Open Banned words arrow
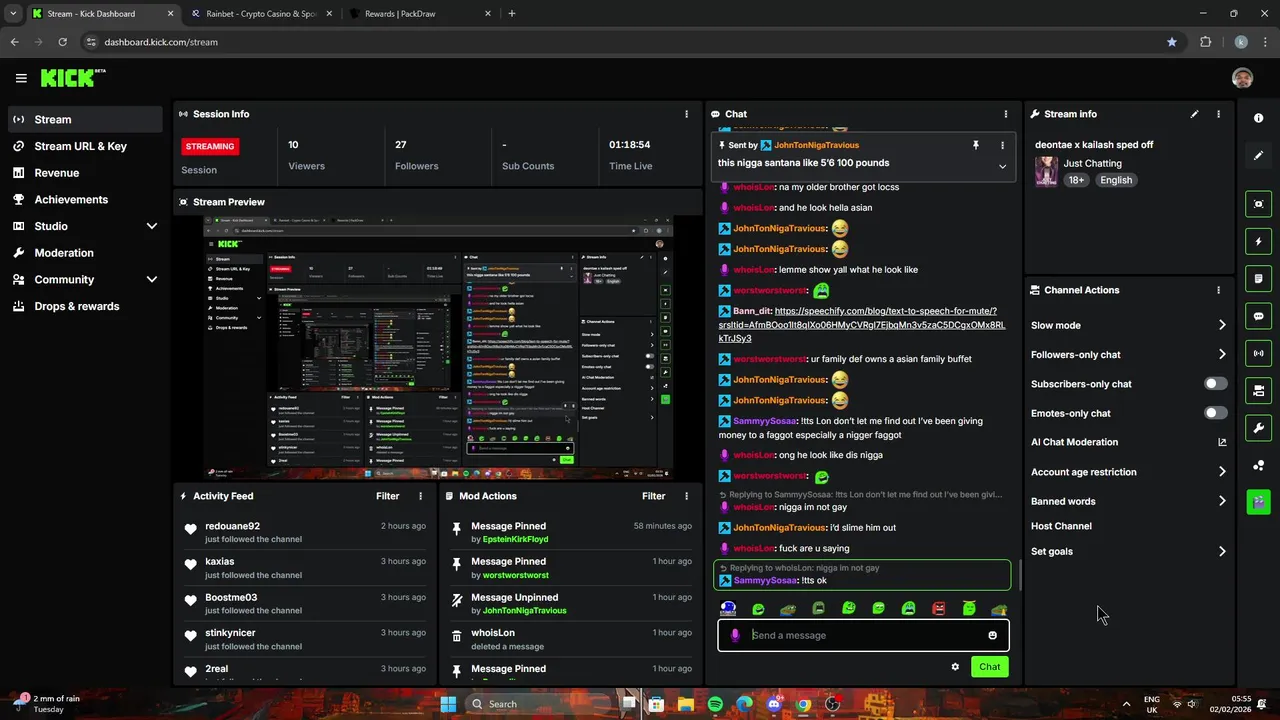Screen dimensions: 1280x720 [x=1222, y=501]
